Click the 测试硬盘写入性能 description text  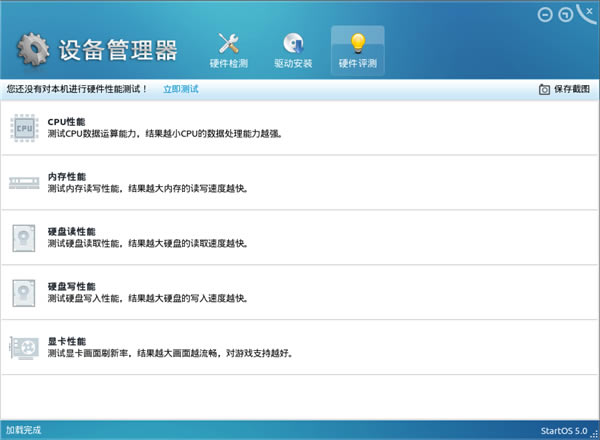click(x=148, y=298)
